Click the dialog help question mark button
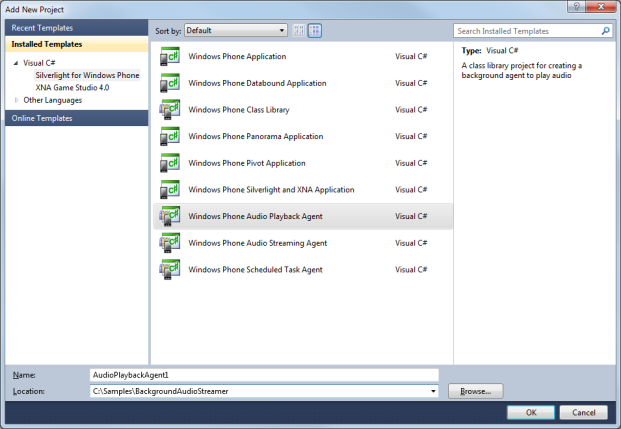This screenshot has width=621, height=429. (576, 6)
